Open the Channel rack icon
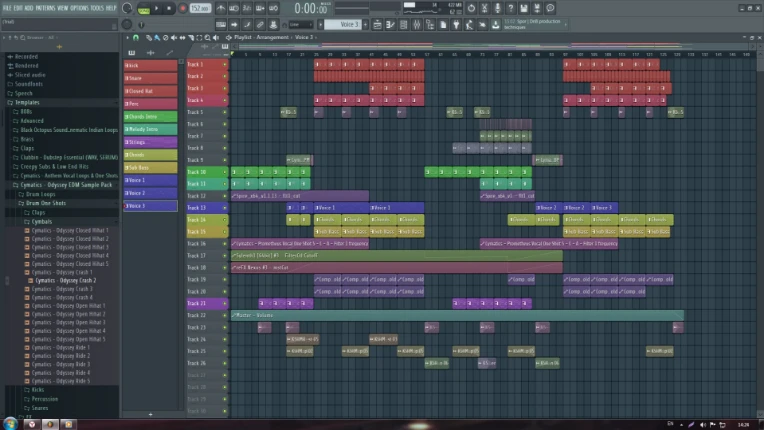This screenshot has height=430, width=764. pos(403,24)
